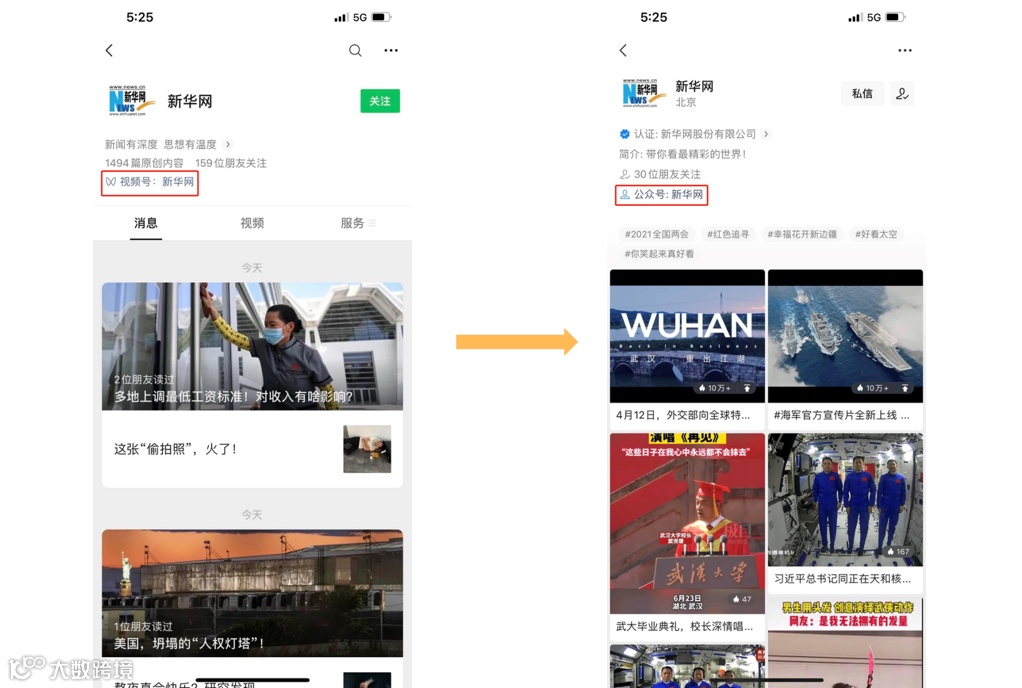Open the 视频号: 新华网 link
The width and height of the screenshot is (1022, 688).
click(x=150, y=182)
